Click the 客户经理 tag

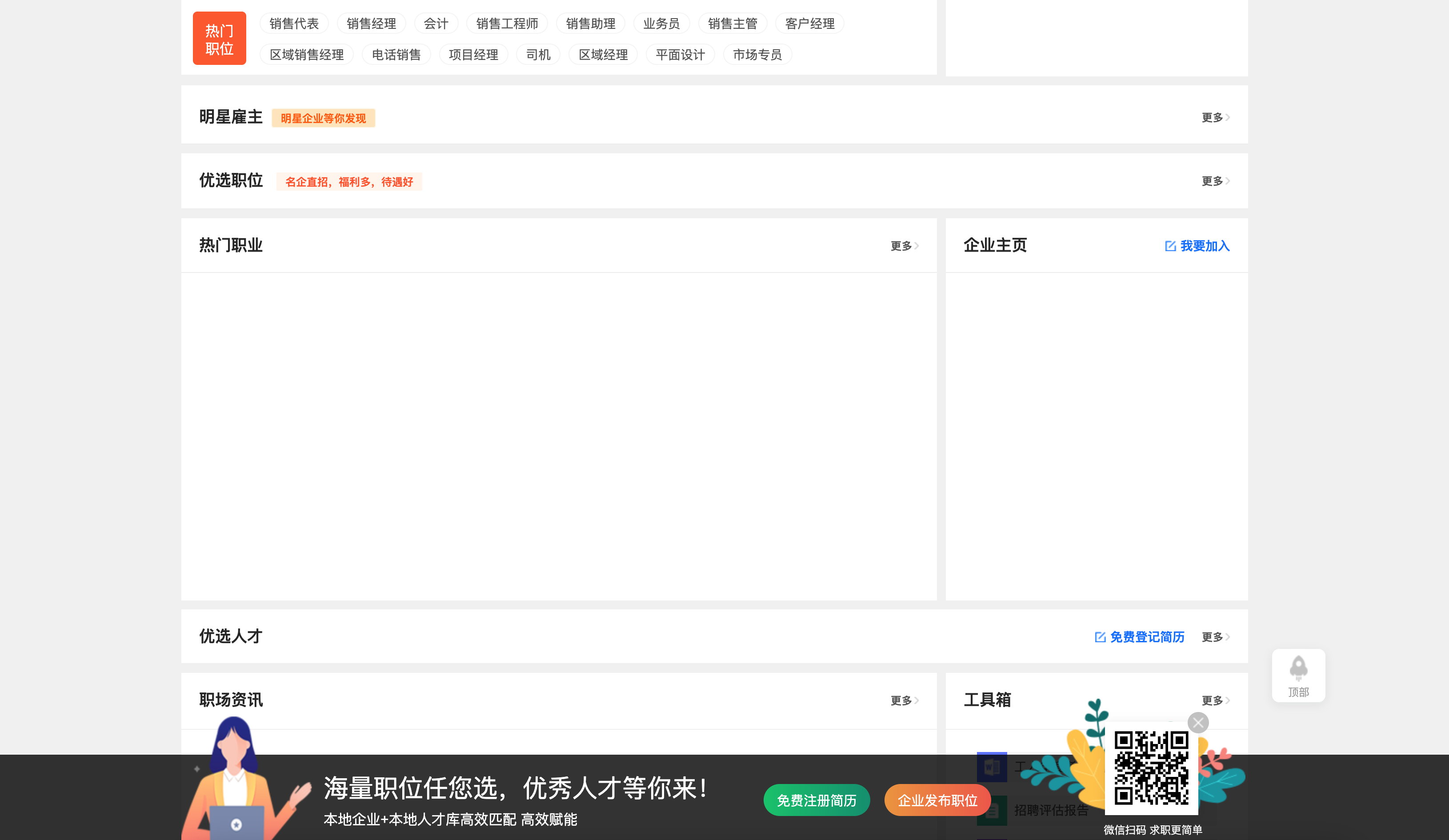point(809,24)
